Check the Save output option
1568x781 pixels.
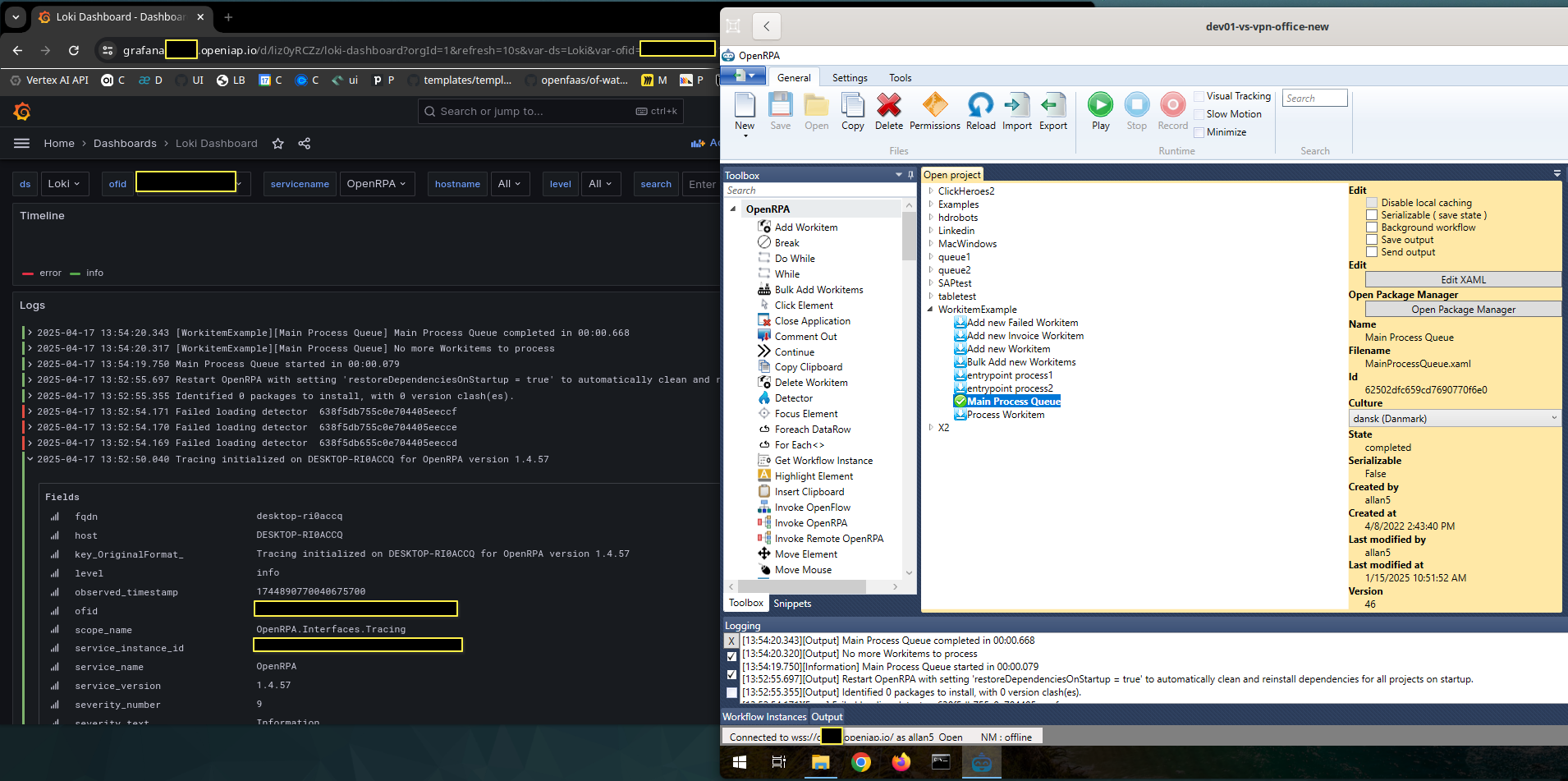coord(1372,240)
